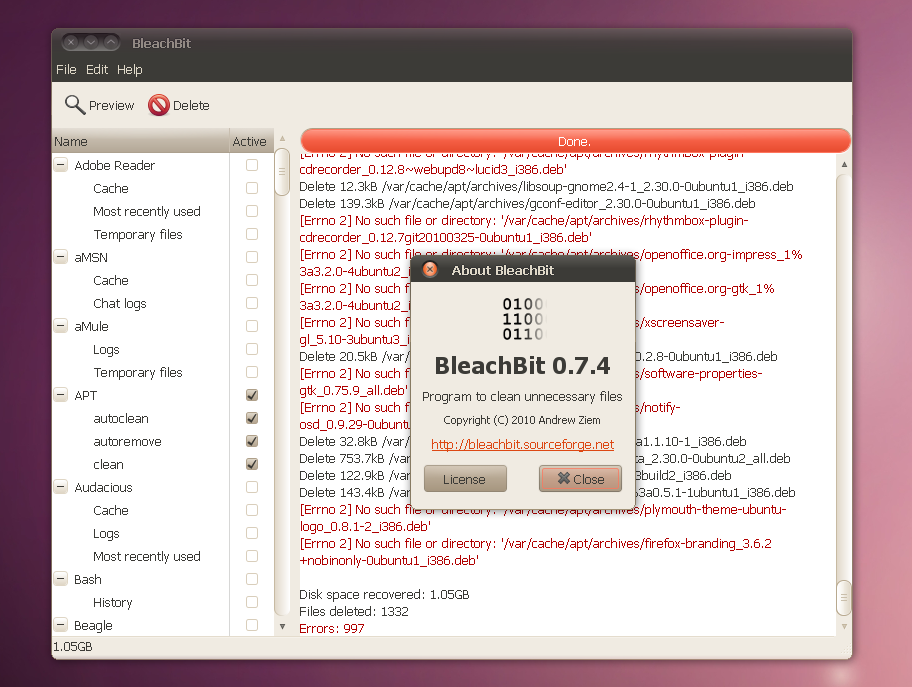This screenshot has width=912, height=687.
Task: Click the Name column header
Action: pos(141,141)
